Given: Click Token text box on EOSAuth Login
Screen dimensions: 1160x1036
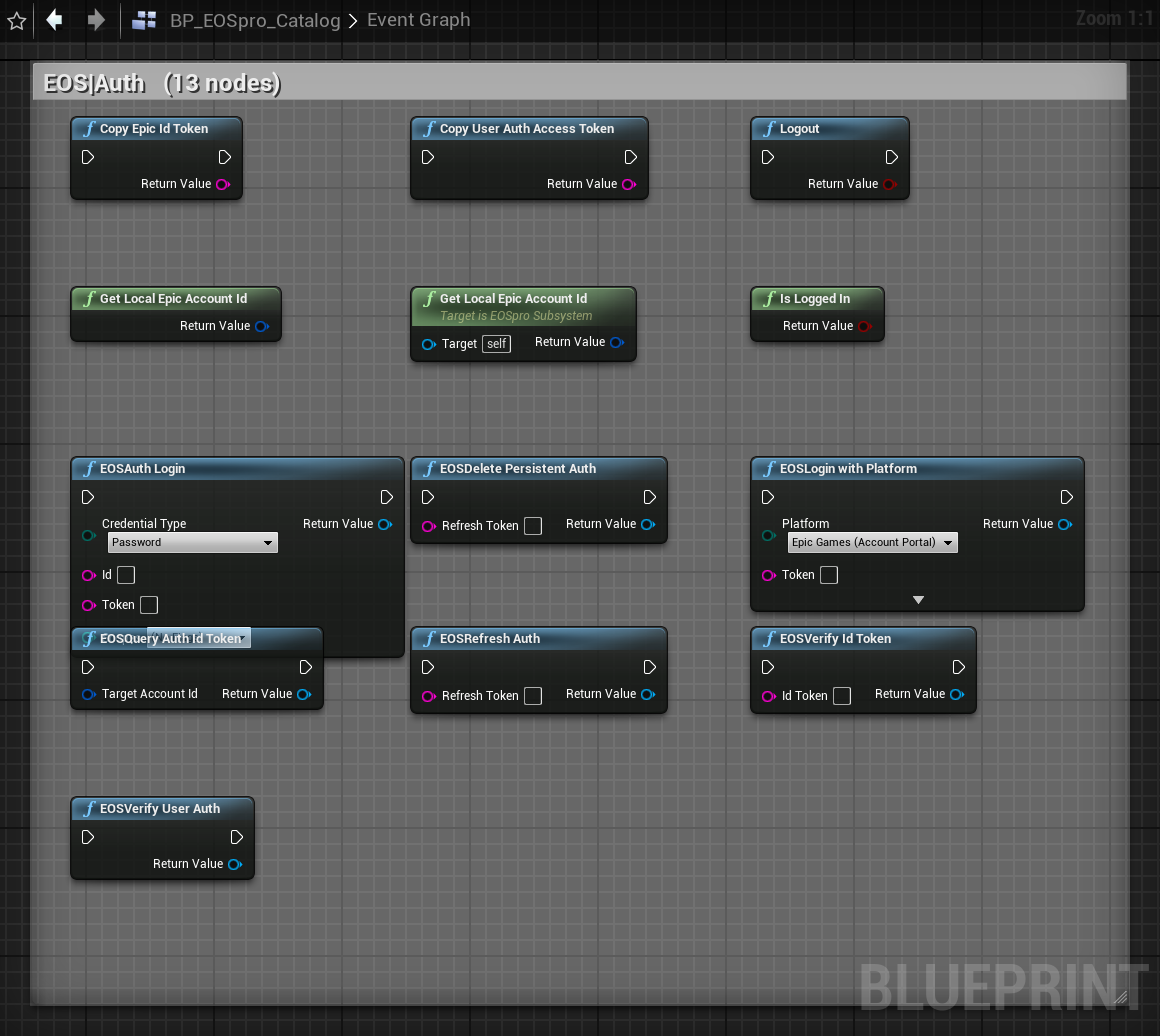Looking at the screenshot, I should [149, 605].
